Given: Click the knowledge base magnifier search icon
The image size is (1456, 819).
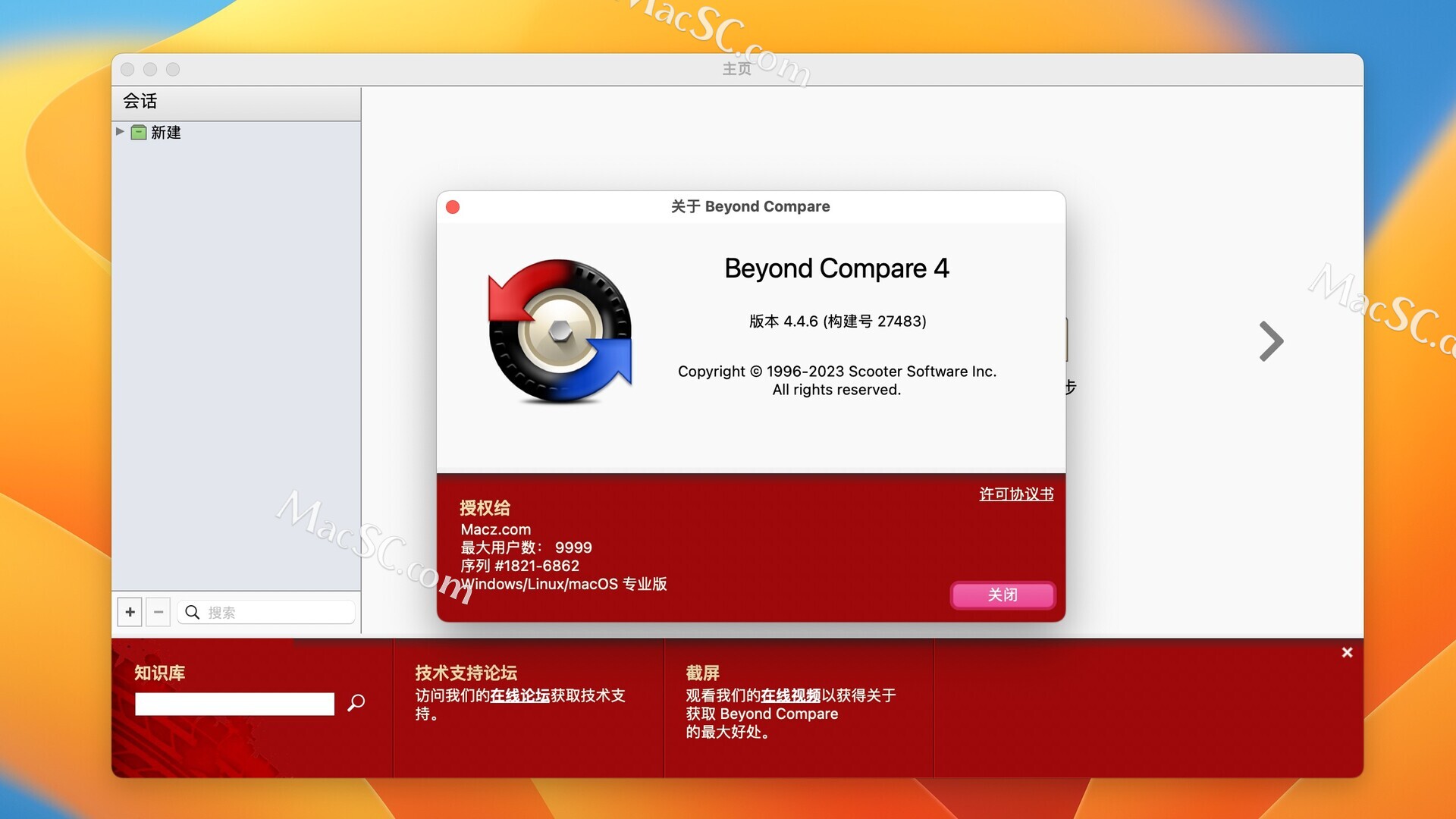Looking at the screenshot, I should (x=356, y=703).
